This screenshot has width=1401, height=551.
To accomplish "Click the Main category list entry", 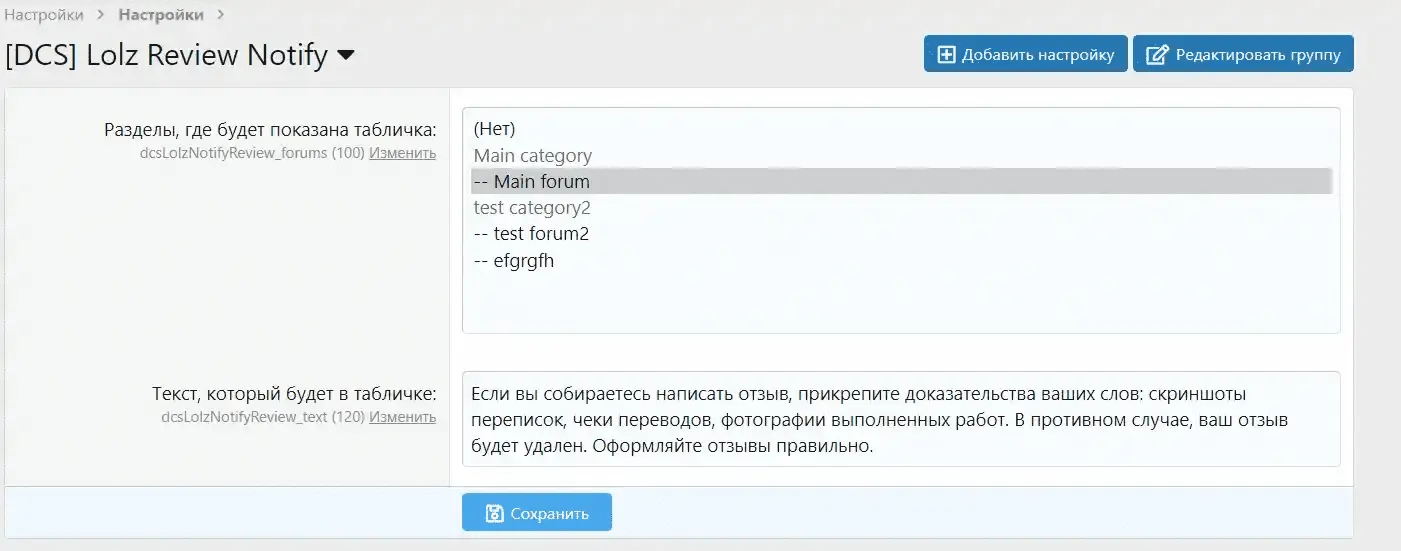I will 532,156.
